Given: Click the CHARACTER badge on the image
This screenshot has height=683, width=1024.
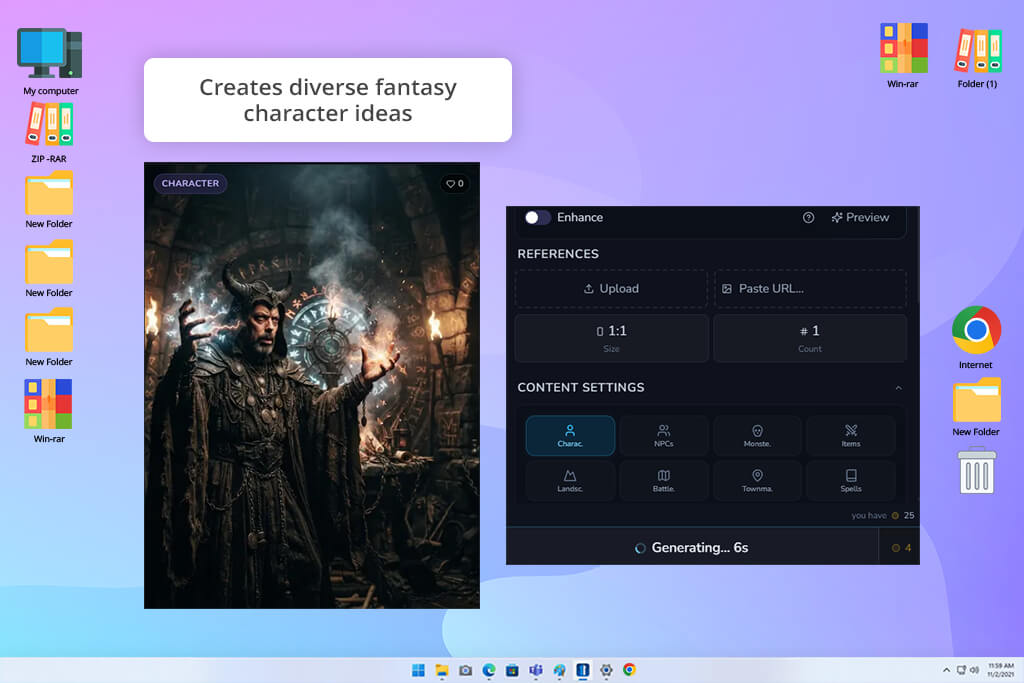Looking at the screenshot, I should tap(190, 183).
